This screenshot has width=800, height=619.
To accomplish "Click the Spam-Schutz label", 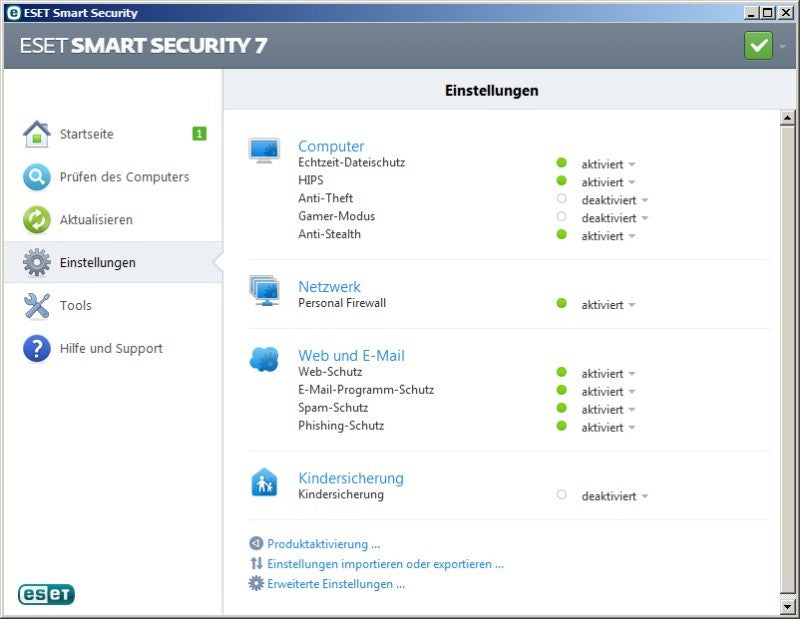I will coord(333,408).
